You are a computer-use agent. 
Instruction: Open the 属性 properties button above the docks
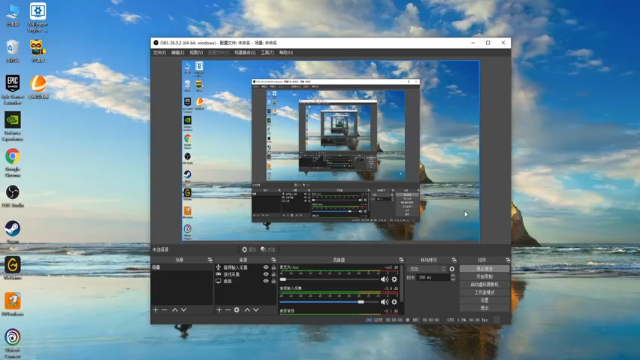click(249, 249)
